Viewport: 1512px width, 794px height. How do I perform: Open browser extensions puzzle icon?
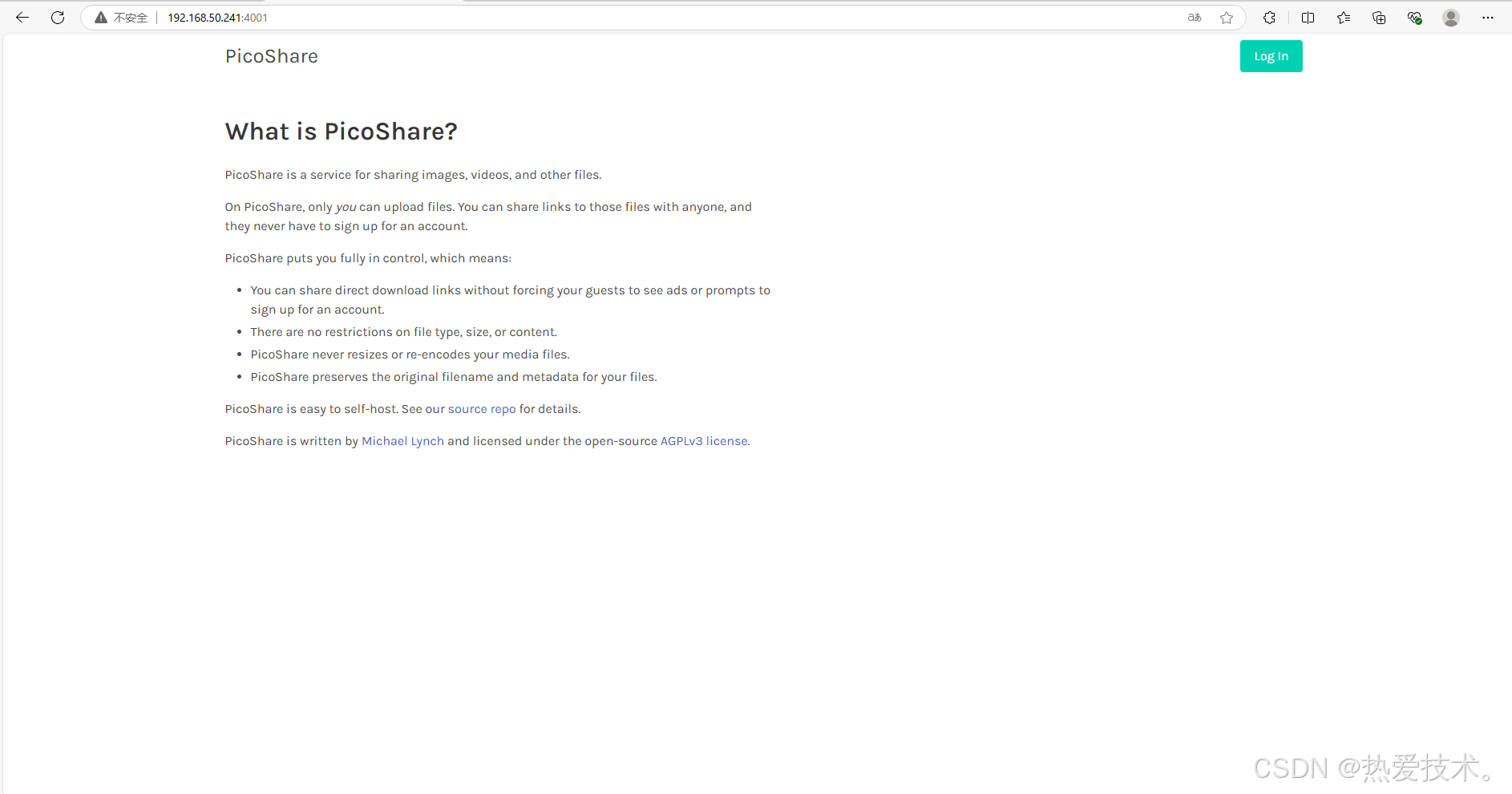tap(1269, 18)
